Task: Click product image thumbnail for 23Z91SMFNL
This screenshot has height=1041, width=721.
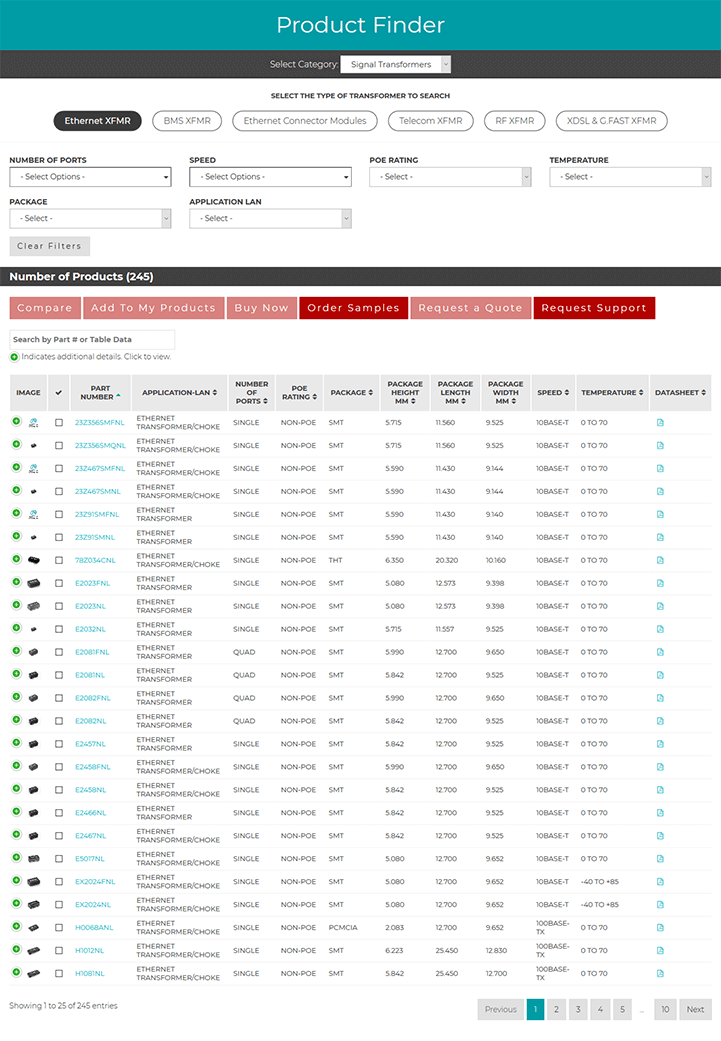Action: 34,515
